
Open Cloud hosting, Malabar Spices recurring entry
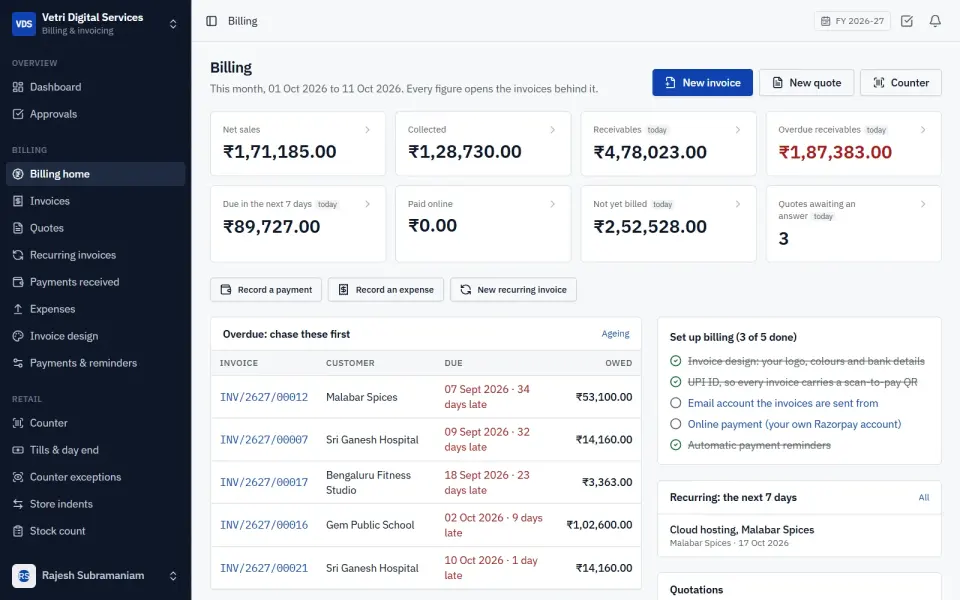tap(799, 535)
